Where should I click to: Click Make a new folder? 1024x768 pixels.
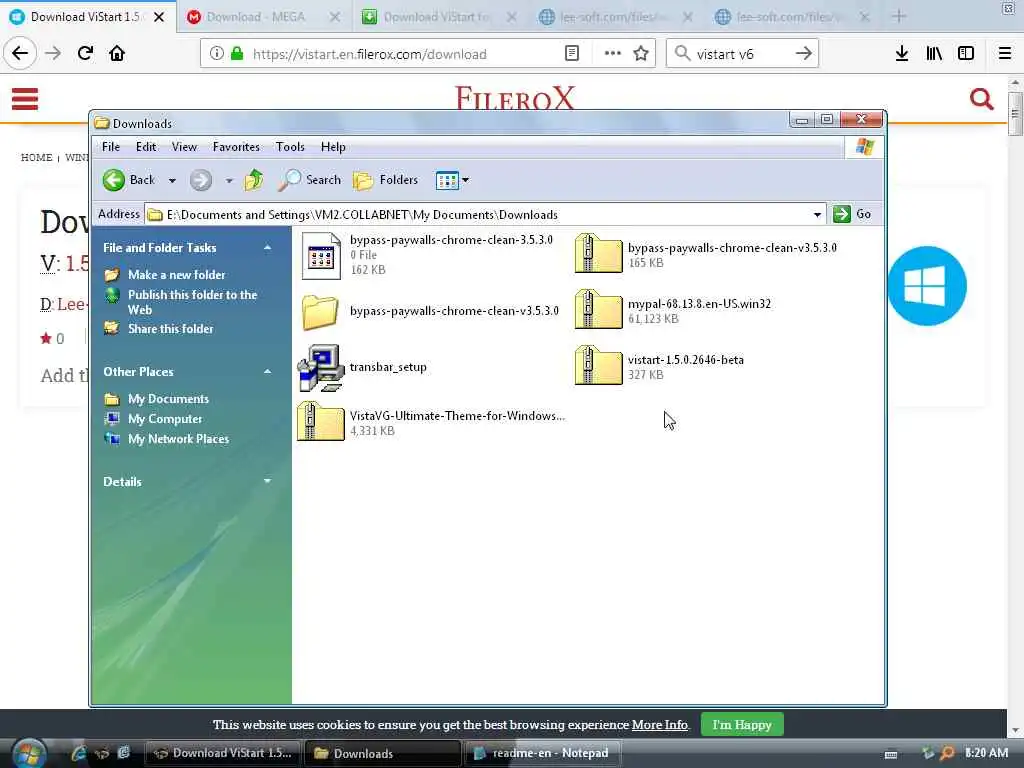point(176,275)
